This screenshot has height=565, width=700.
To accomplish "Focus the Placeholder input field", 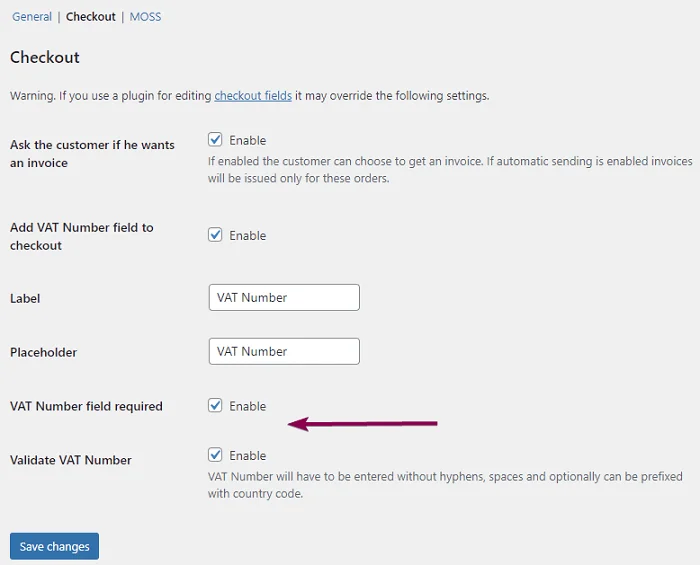I will 284,351.
